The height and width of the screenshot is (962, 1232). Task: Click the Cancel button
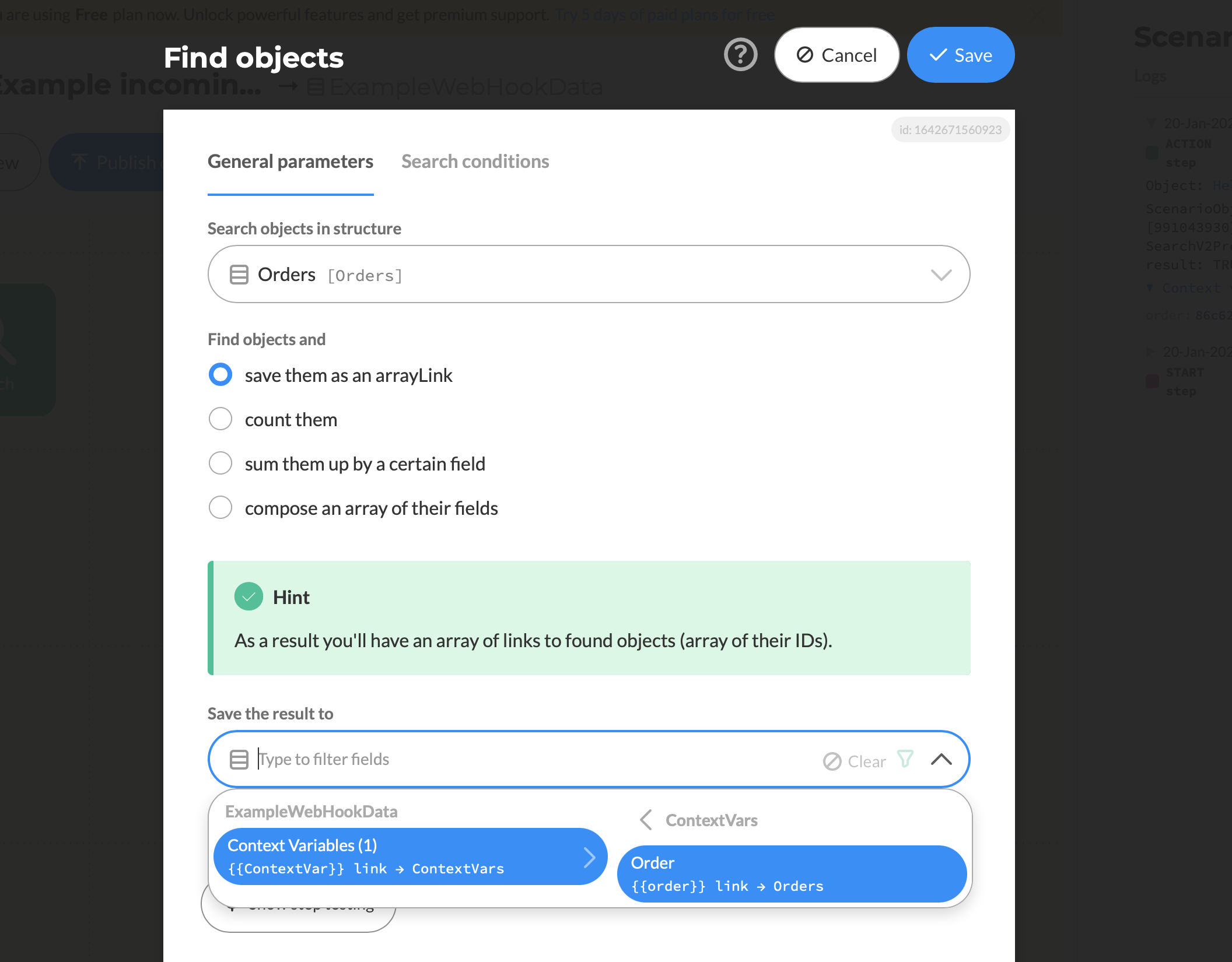836,55
